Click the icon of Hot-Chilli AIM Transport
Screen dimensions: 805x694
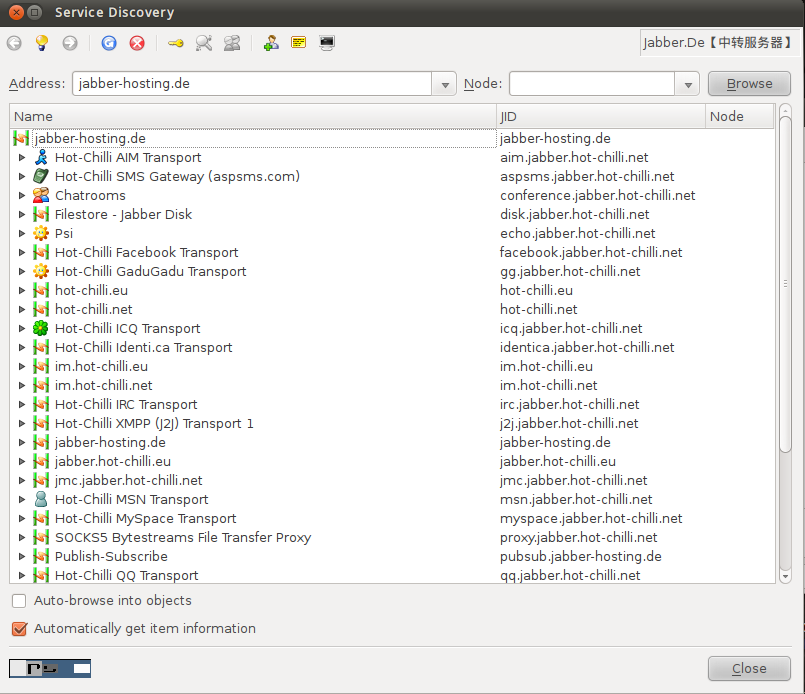click(41, 157)
